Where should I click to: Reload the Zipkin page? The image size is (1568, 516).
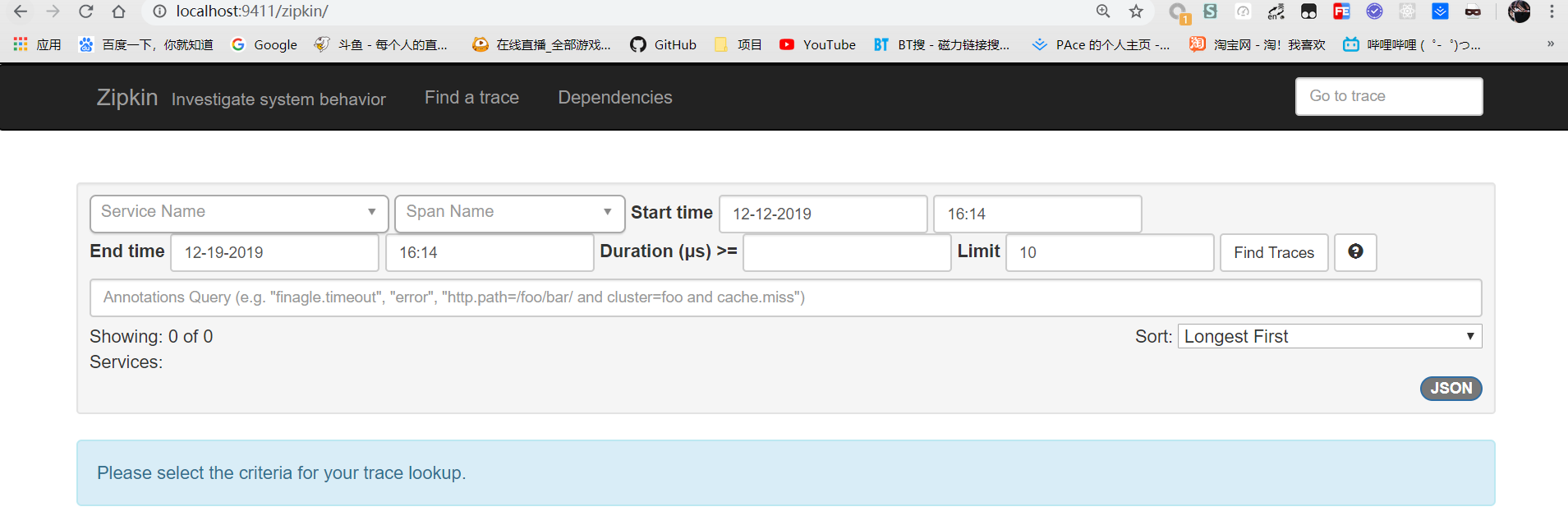[x=85, y=12]
